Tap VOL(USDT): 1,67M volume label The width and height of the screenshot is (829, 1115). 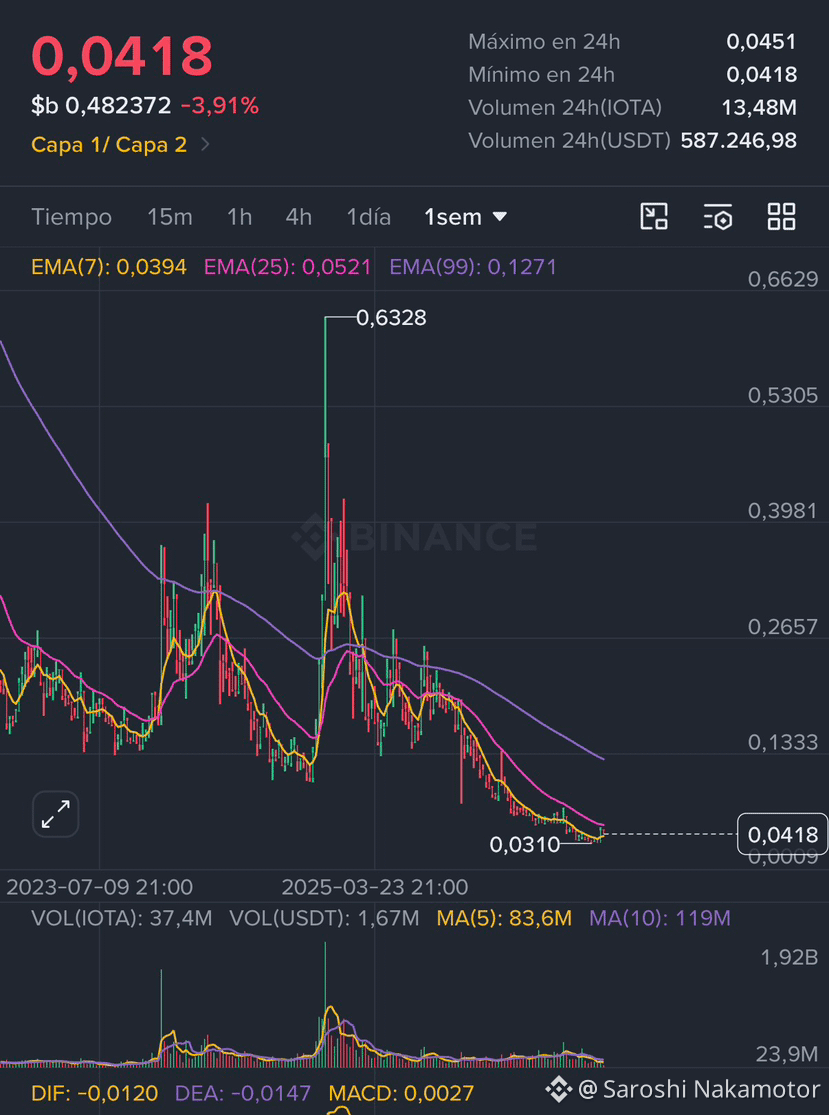click(x=324, y=918)
